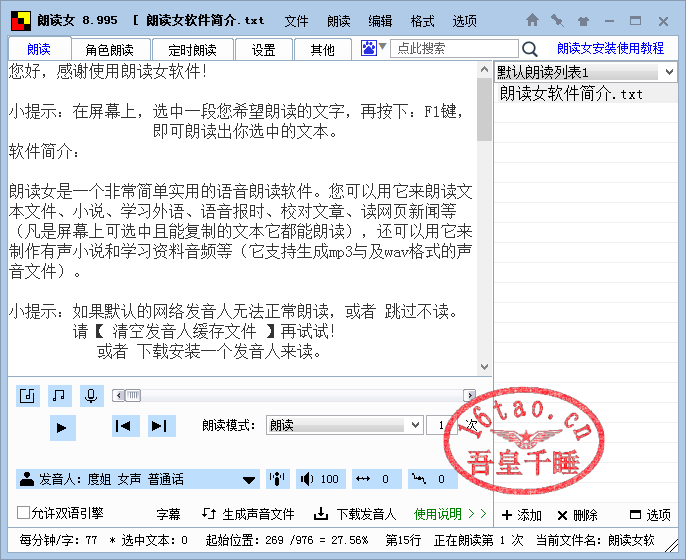Click the background music note icon
The image size is (686, 560).
pyautogui.click(x=60, y=396)
